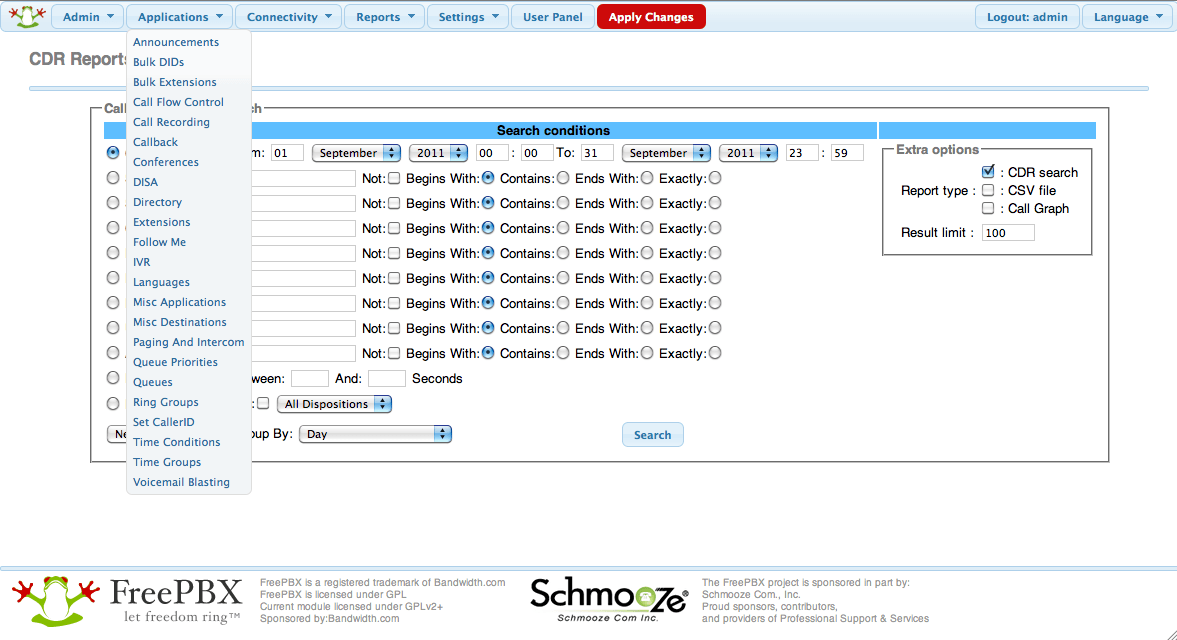Image resolution: width=1177 pixels, height=640 pixels.
Task: Open the User Panel
Action: (x=552, y=17)
